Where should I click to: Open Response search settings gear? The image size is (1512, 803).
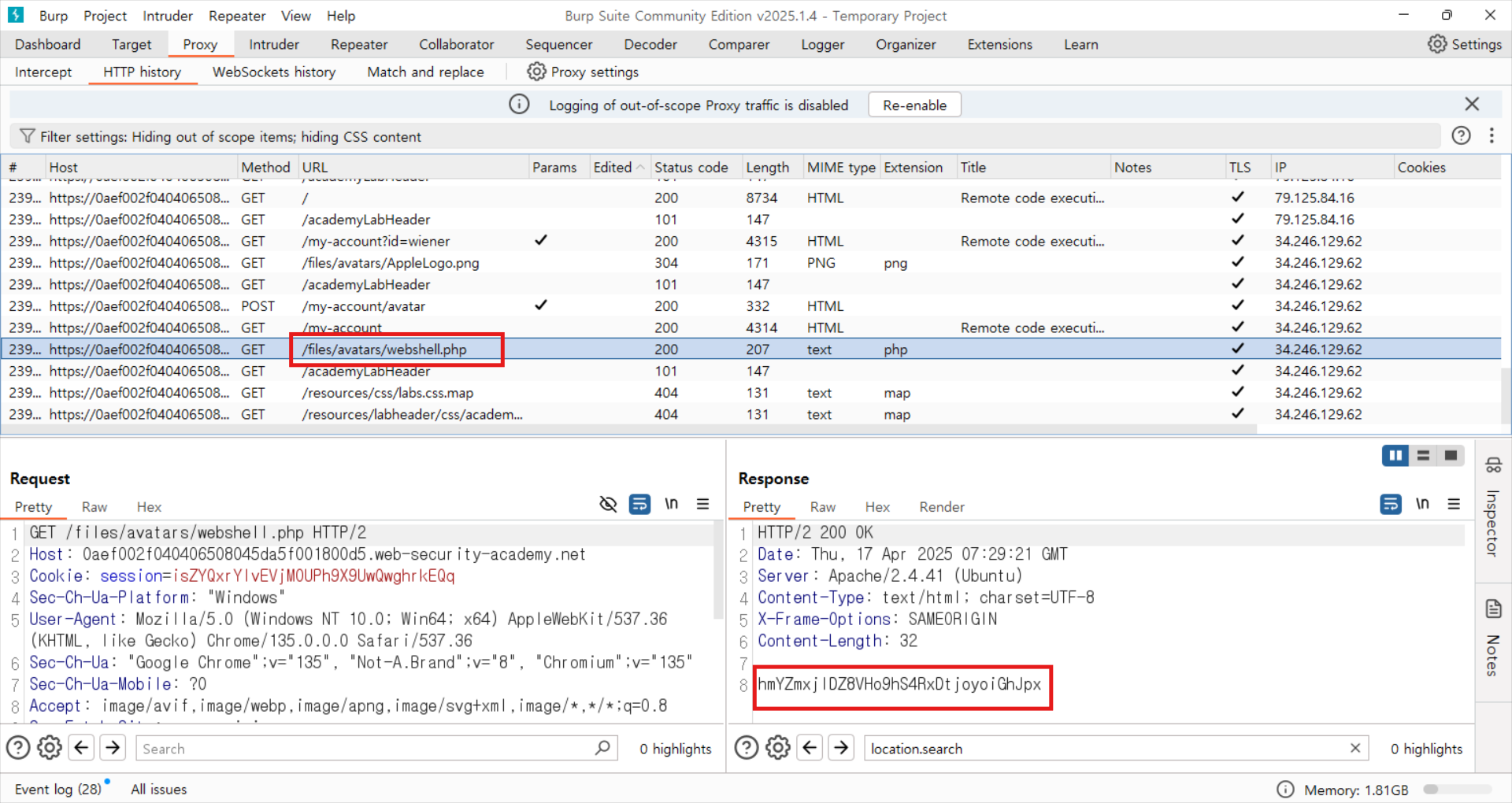coord(778,747)
